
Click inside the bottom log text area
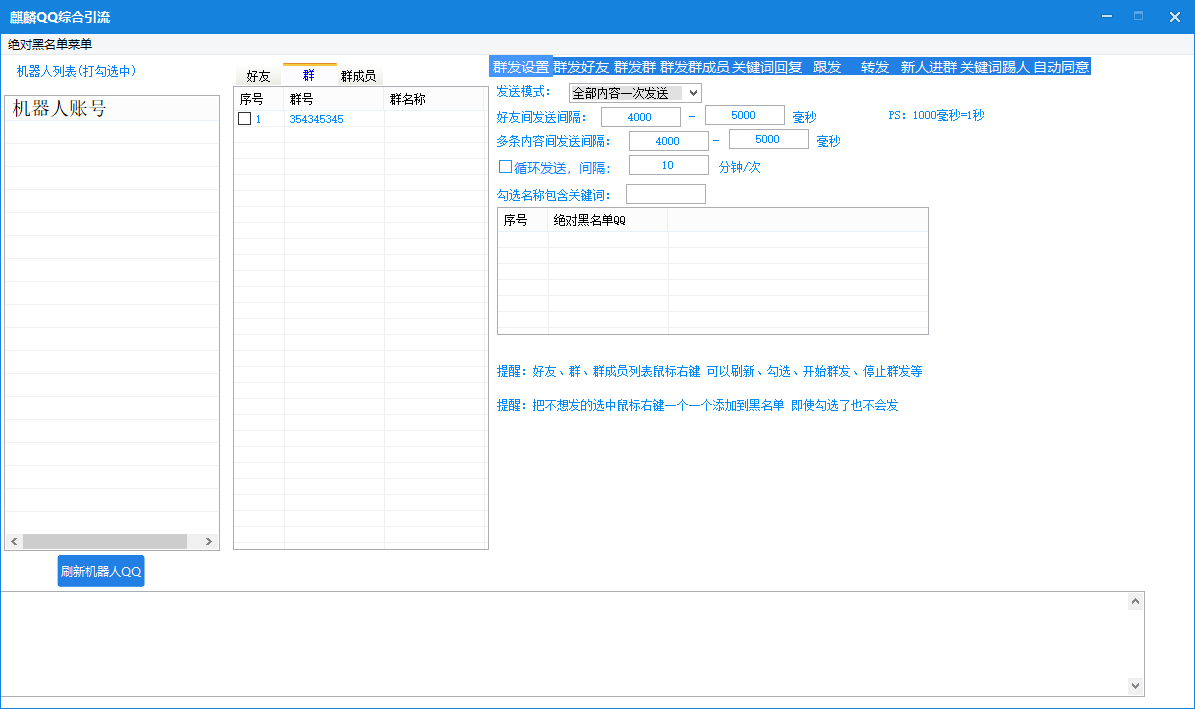click(x=564, y=643)
